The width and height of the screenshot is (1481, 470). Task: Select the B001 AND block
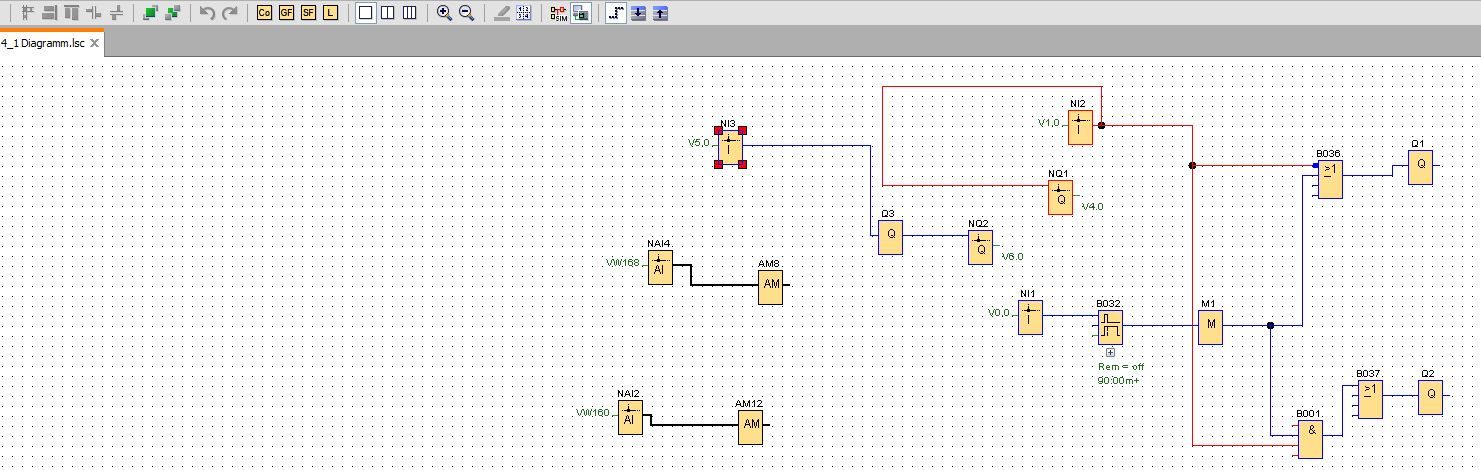[1310, 439]
